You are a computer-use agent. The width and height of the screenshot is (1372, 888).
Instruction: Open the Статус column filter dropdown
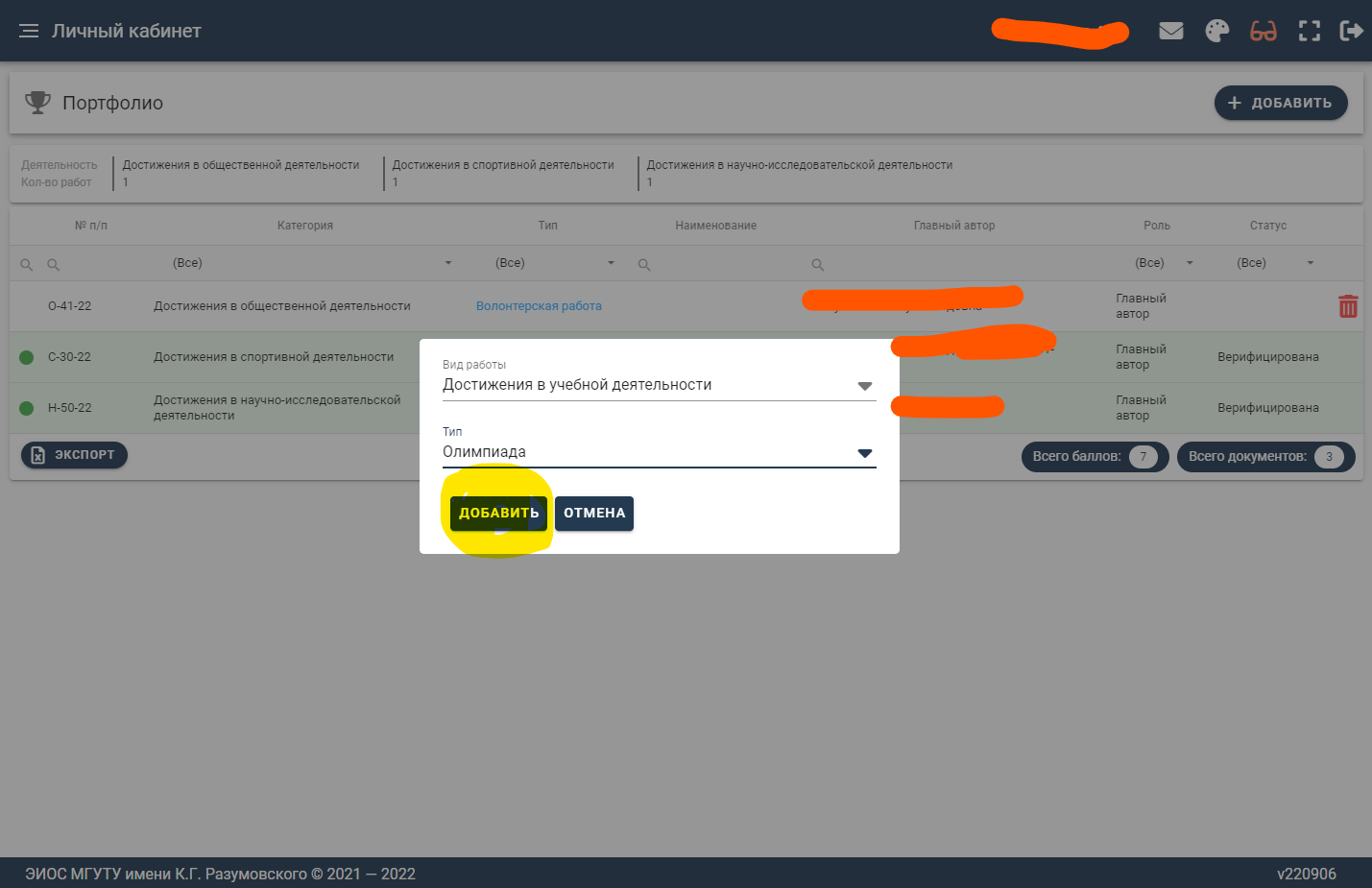(1310, 263)
